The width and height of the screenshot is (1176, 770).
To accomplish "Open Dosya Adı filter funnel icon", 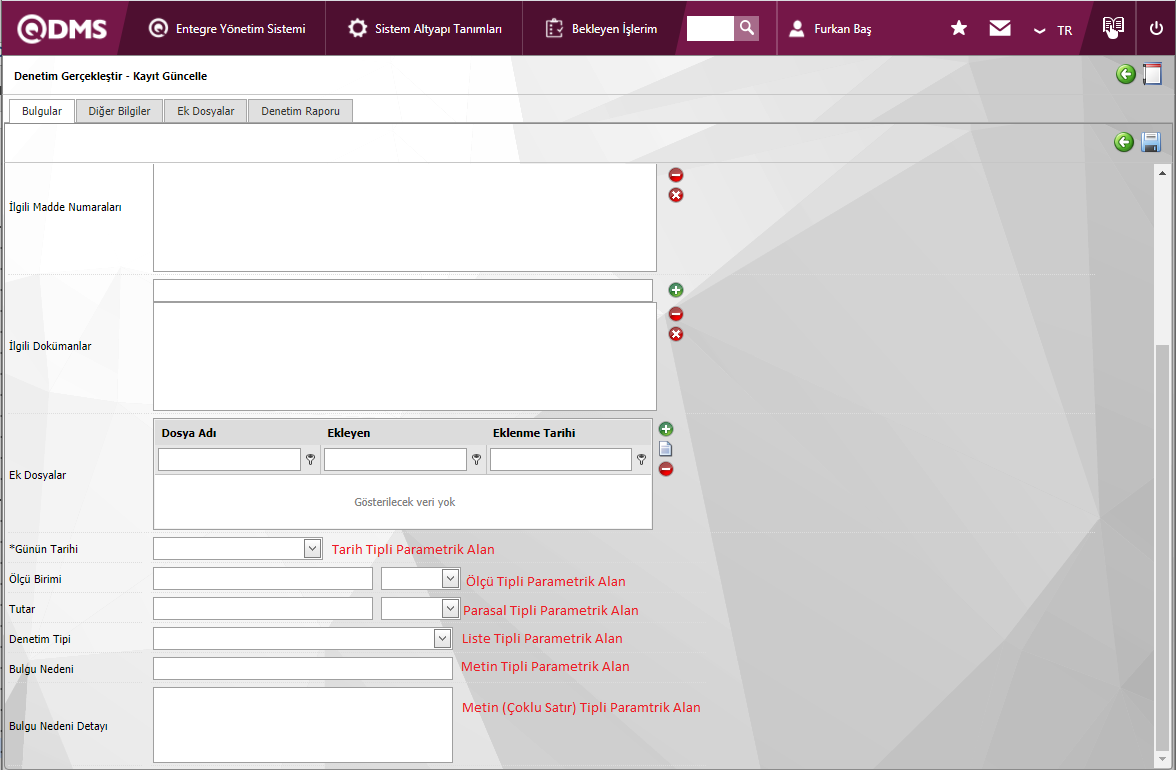I will tap(310, 460).
